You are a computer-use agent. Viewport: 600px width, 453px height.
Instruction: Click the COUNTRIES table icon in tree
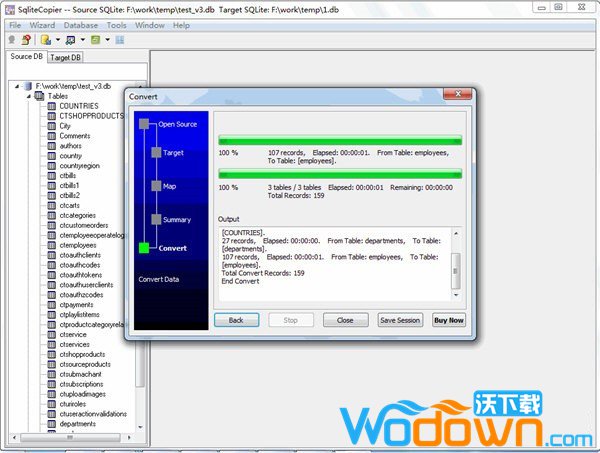(x=52, y=106)
